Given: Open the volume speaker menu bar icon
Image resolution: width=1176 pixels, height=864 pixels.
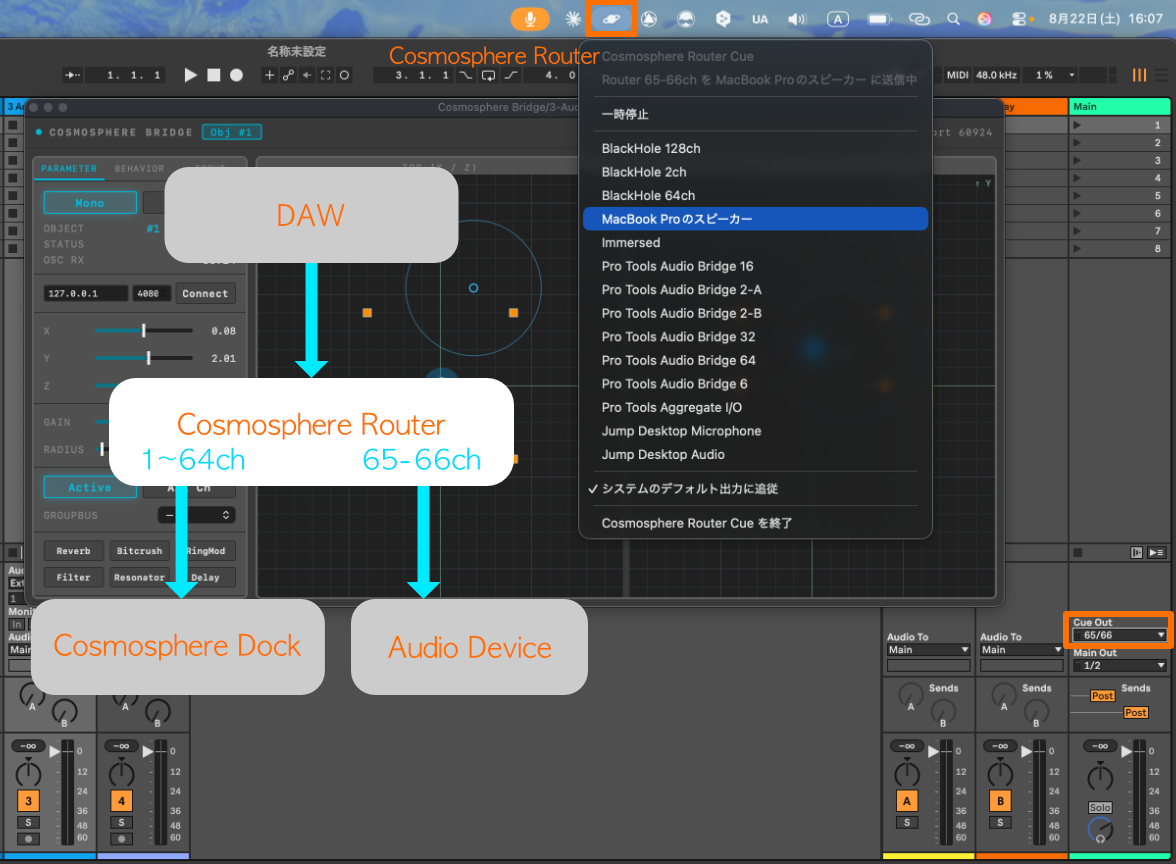Looking at the screenshot, I should [x=796, y=20].
